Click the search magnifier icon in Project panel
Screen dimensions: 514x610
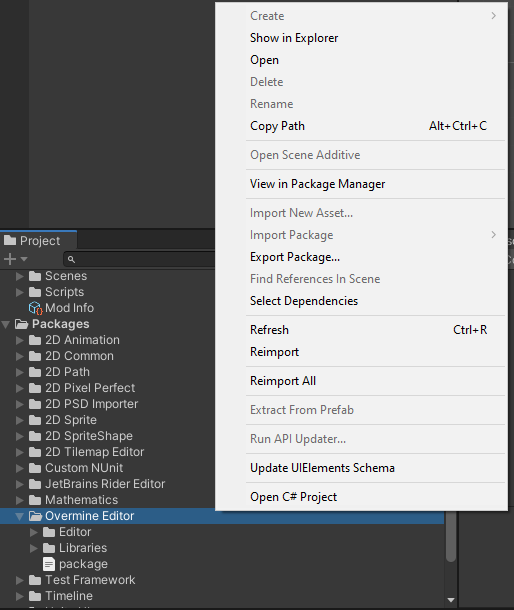pyautogui.click(x=71, y=259)
